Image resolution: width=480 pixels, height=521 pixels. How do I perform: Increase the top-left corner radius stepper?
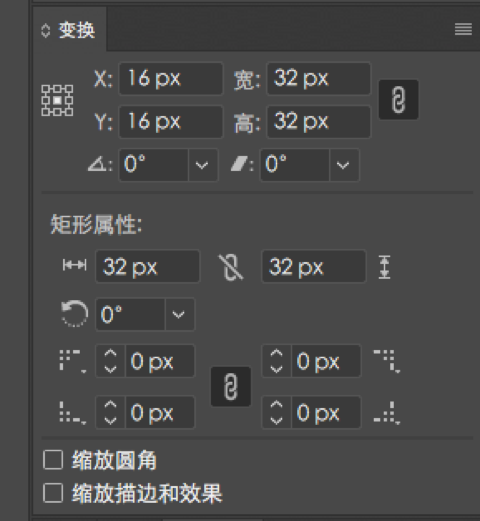point(110,354)
